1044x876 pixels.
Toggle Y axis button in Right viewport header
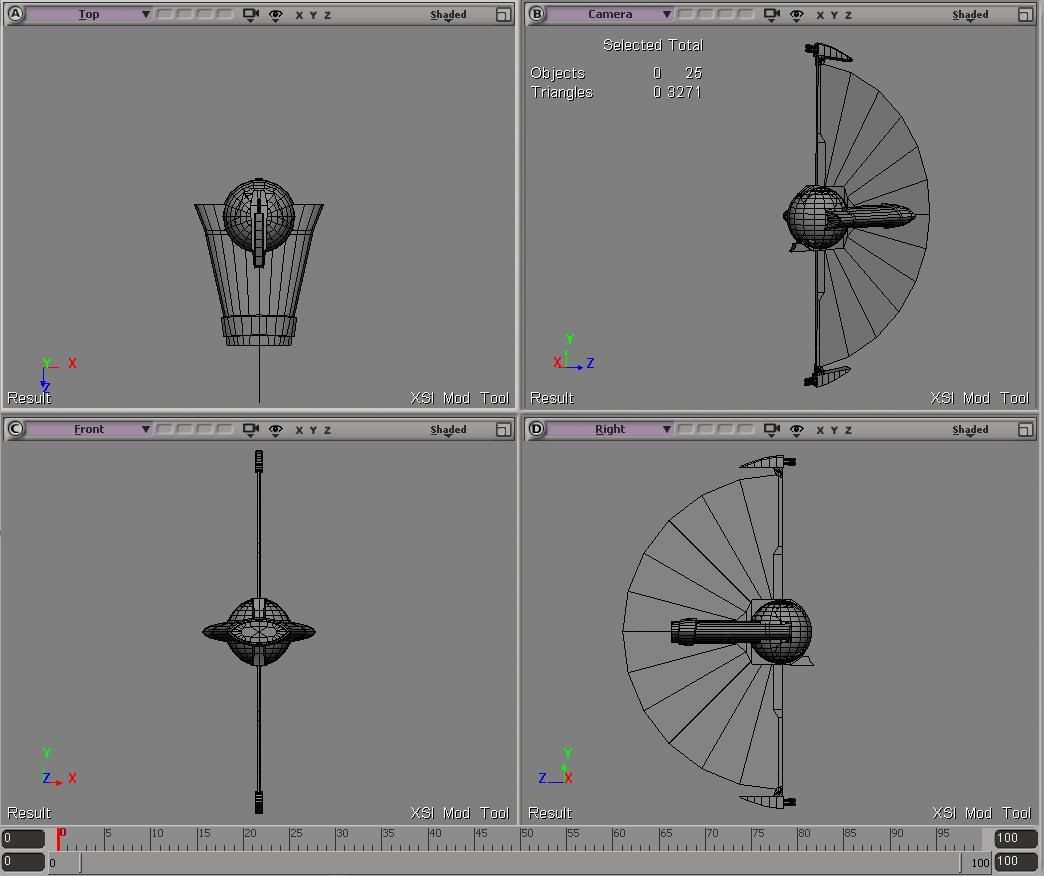point(834,430)
